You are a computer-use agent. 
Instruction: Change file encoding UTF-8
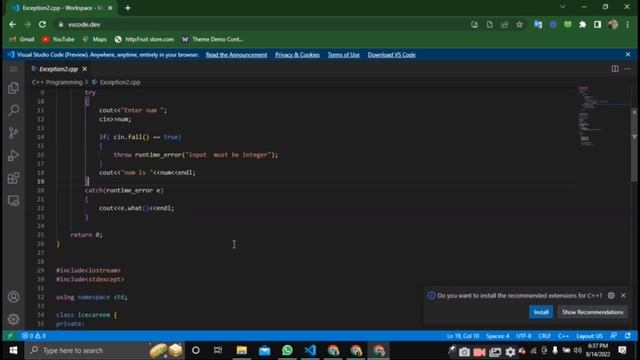[524, 336]
